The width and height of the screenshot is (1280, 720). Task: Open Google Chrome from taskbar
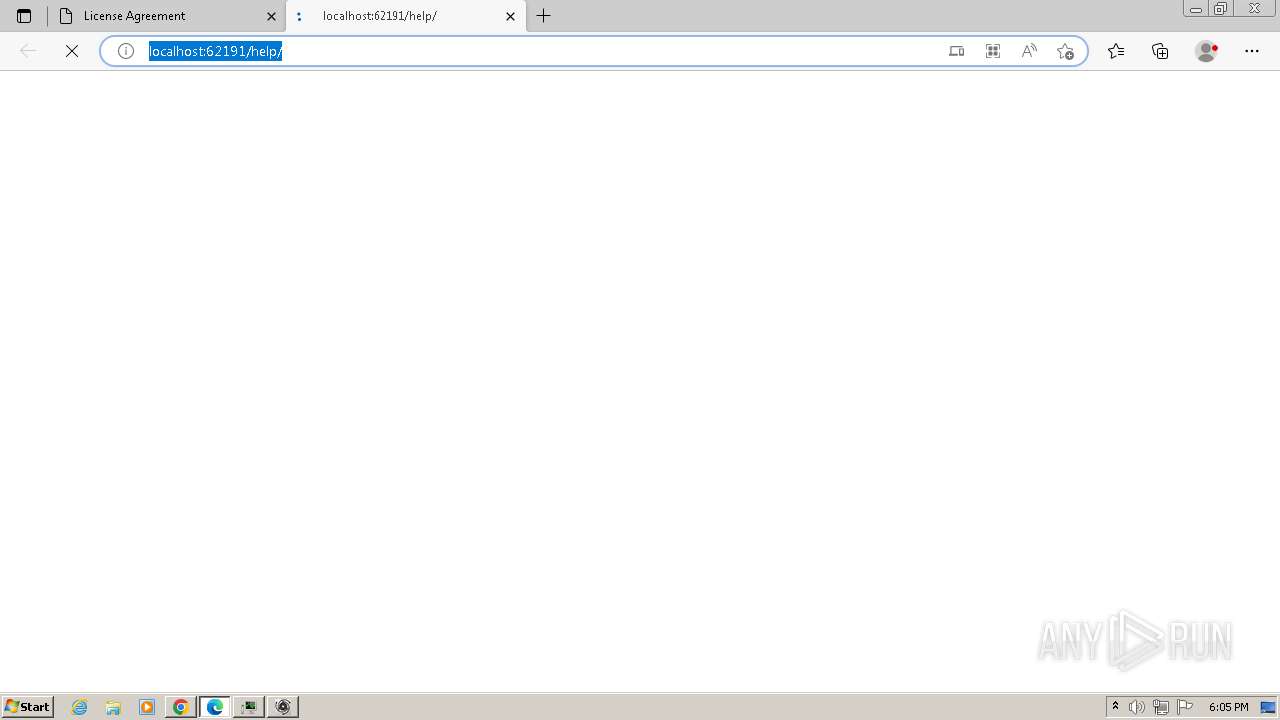[x=181, y=707]
